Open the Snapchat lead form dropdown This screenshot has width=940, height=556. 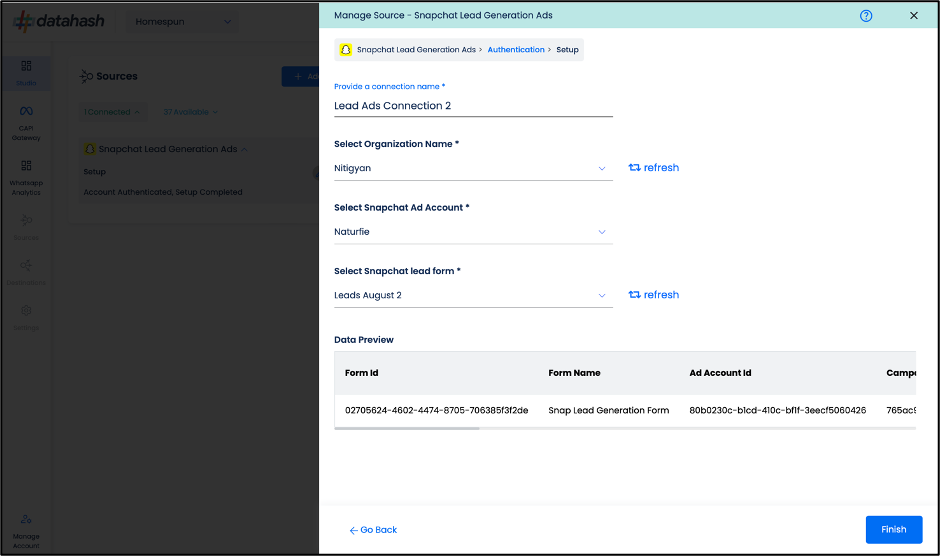[x=473, y=295]
